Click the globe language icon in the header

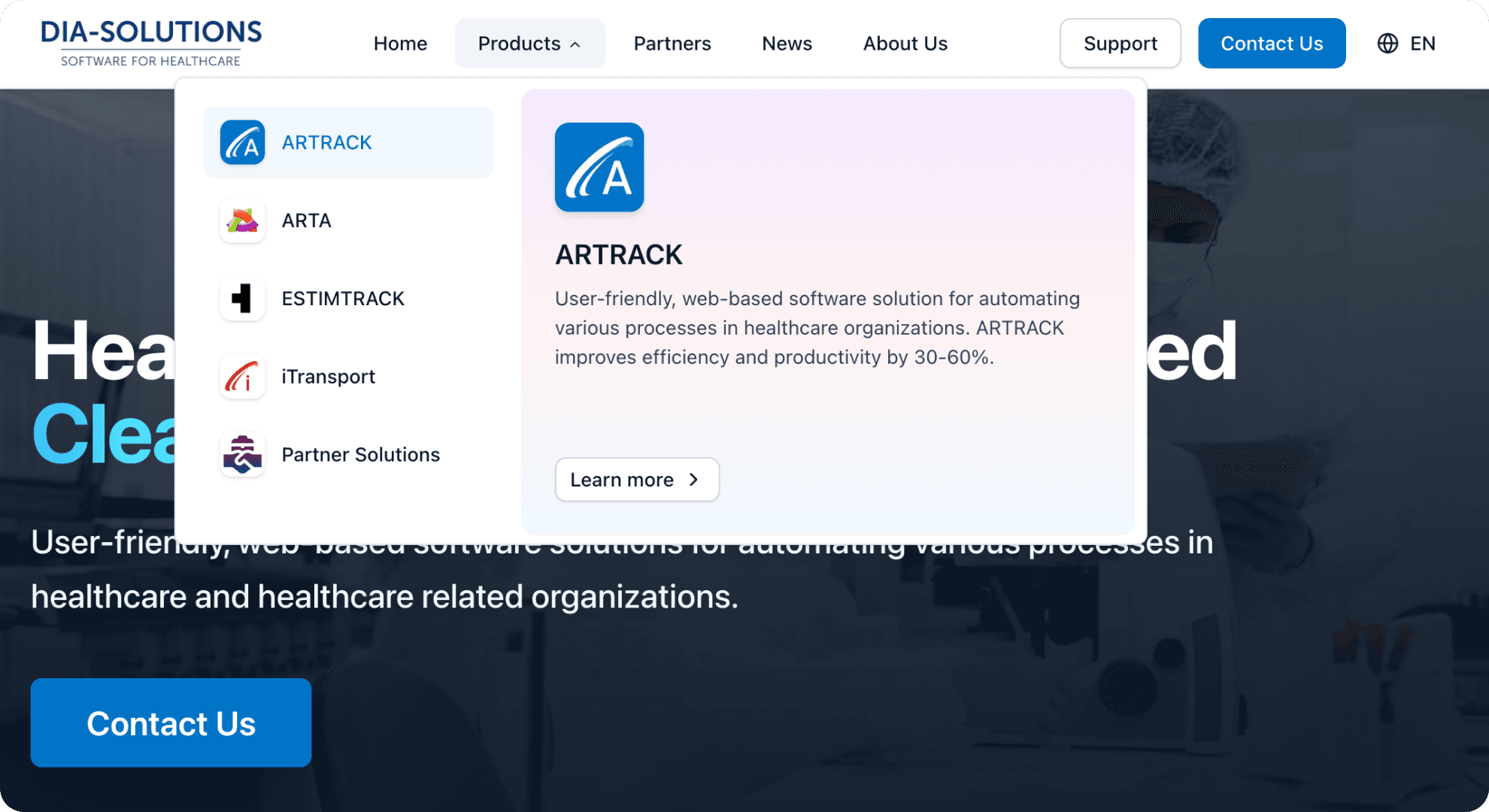click(x=1386, y=43)
